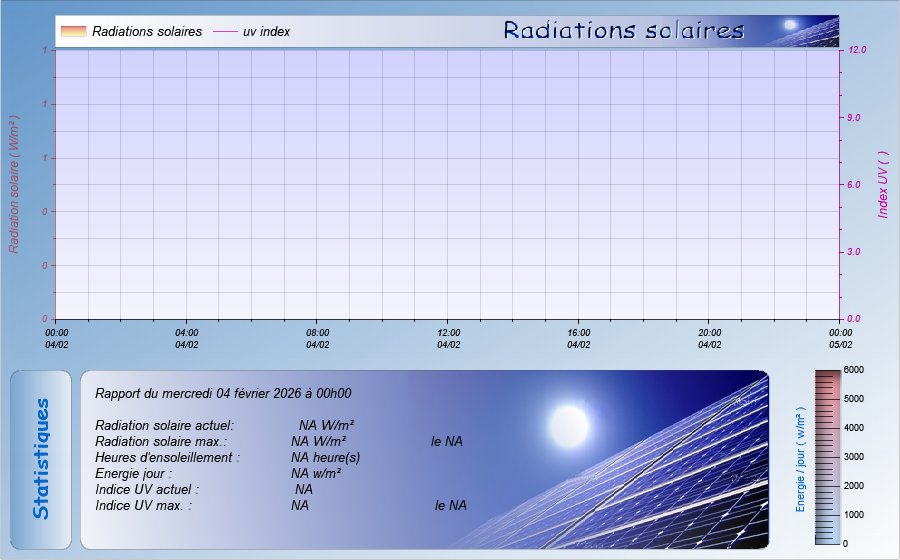Click the "Indice UV max." statistics label

tap(143, 505)
